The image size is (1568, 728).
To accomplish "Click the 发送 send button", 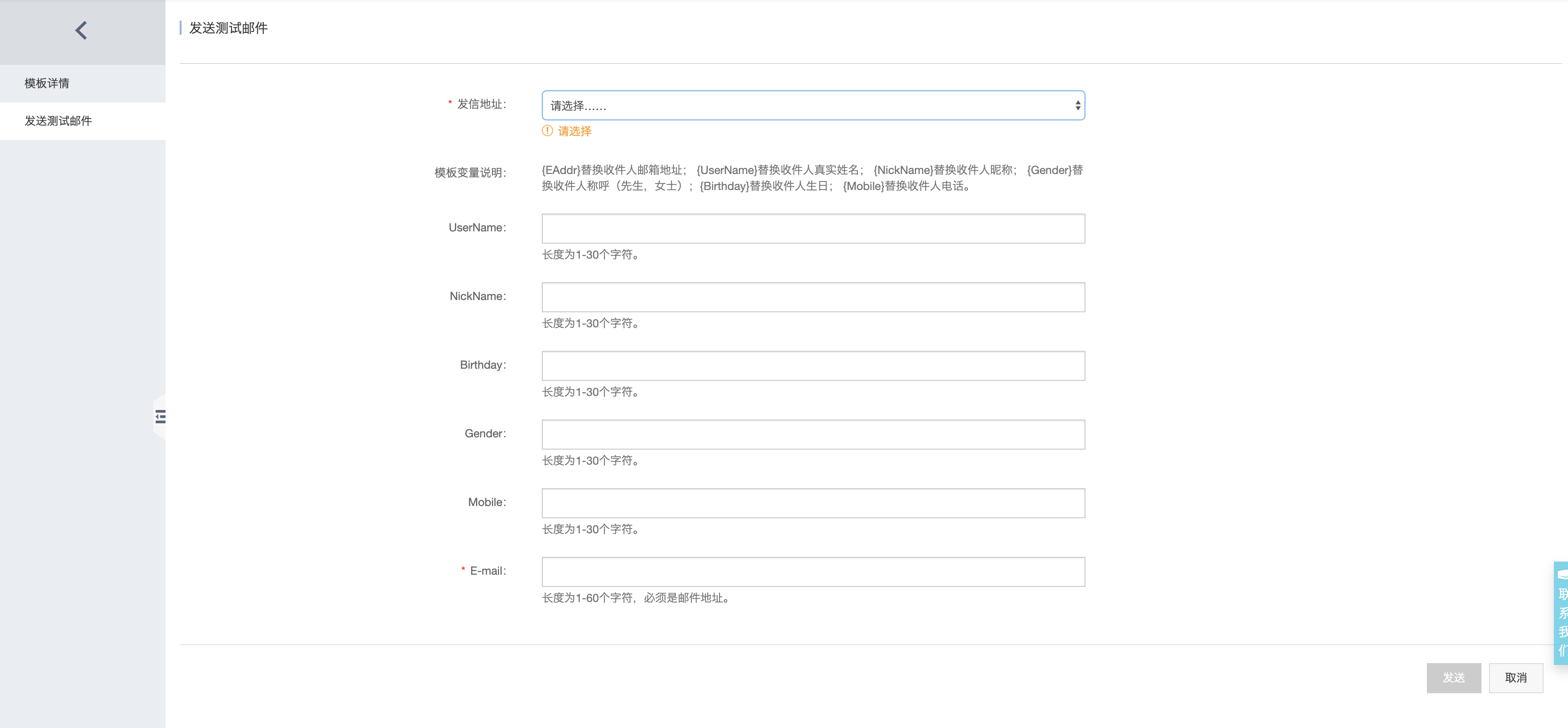I will pyautogui.click(x=1454, y=678).
